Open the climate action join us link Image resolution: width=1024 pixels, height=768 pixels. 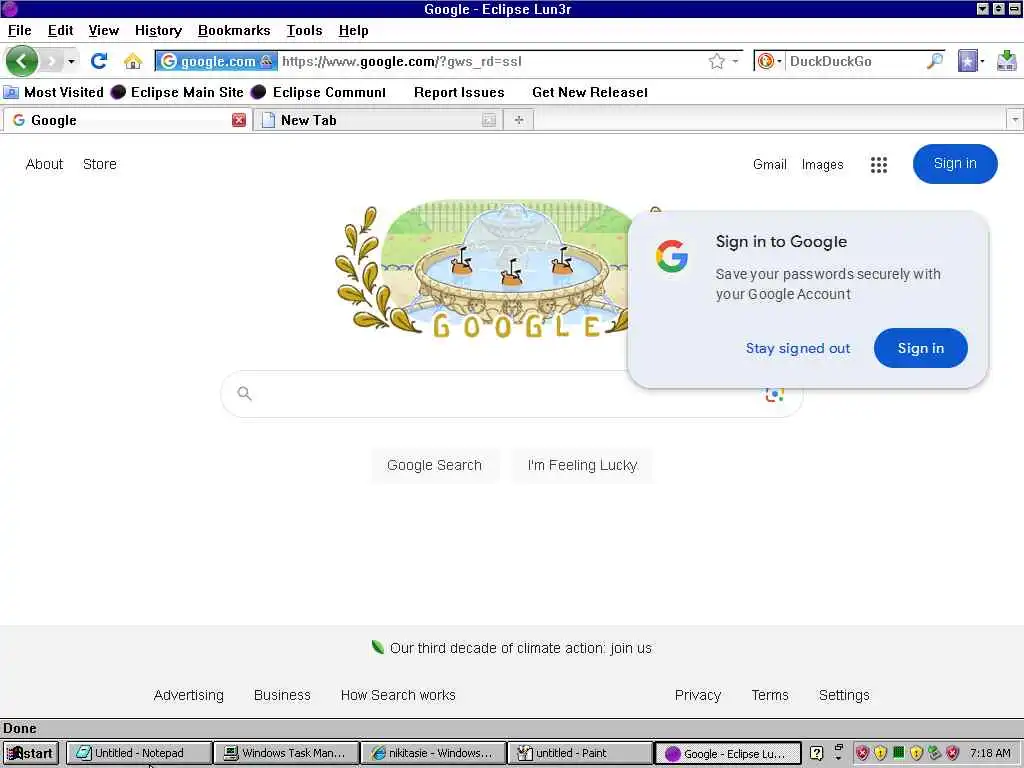point(520,648)
